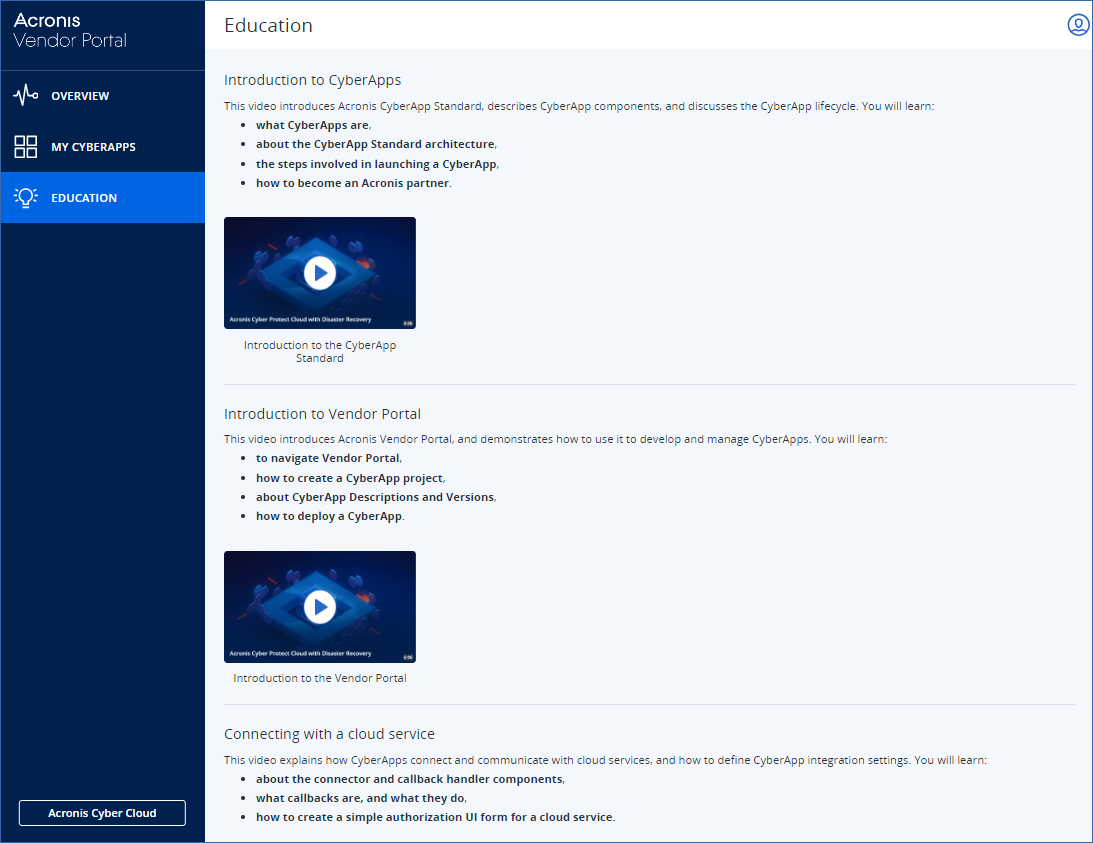Screen dimensions: 1093x843
Task: Click the My CyberApps grid icon
Action: [26, 146]
